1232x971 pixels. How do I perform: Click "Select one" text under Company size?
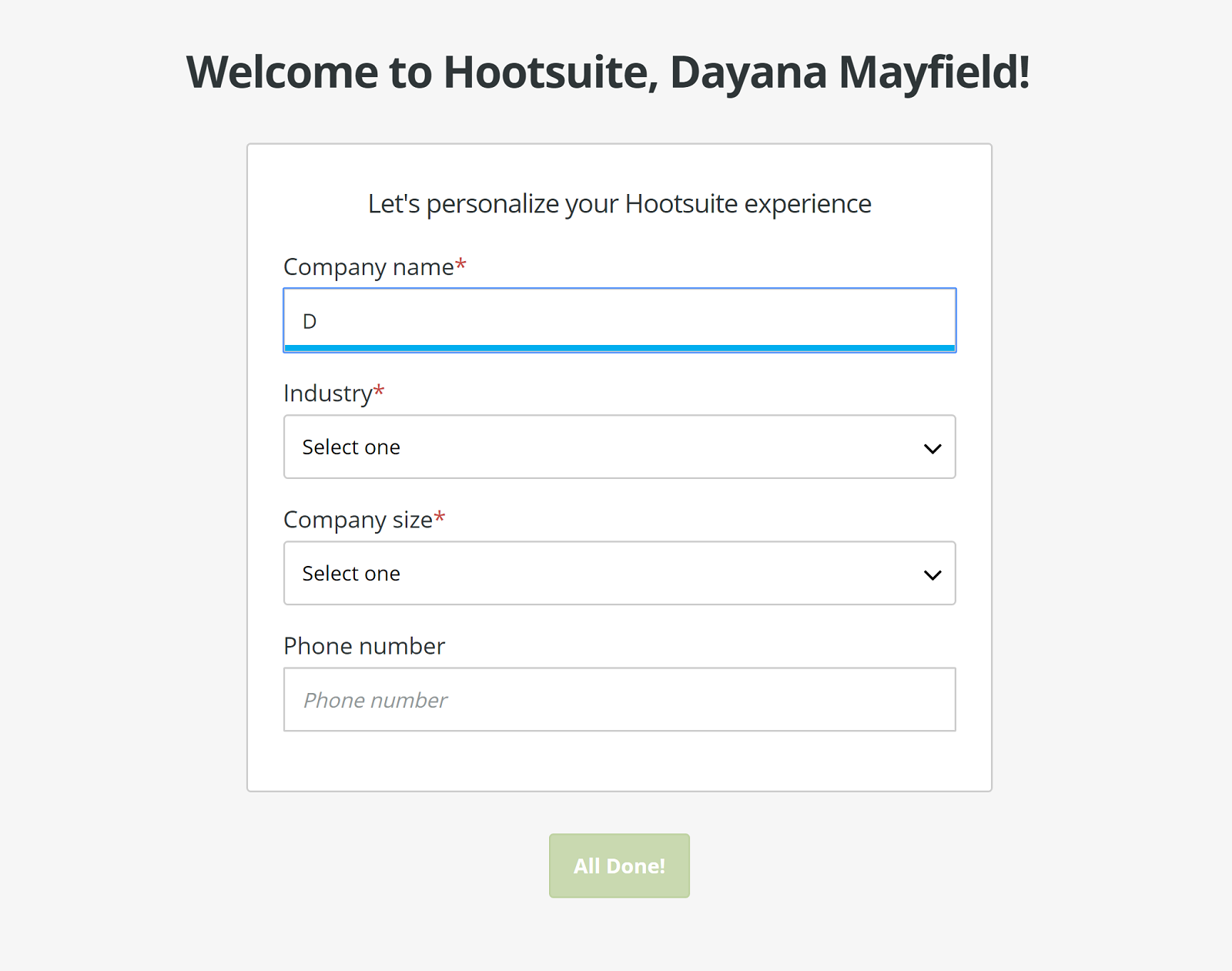351,574
